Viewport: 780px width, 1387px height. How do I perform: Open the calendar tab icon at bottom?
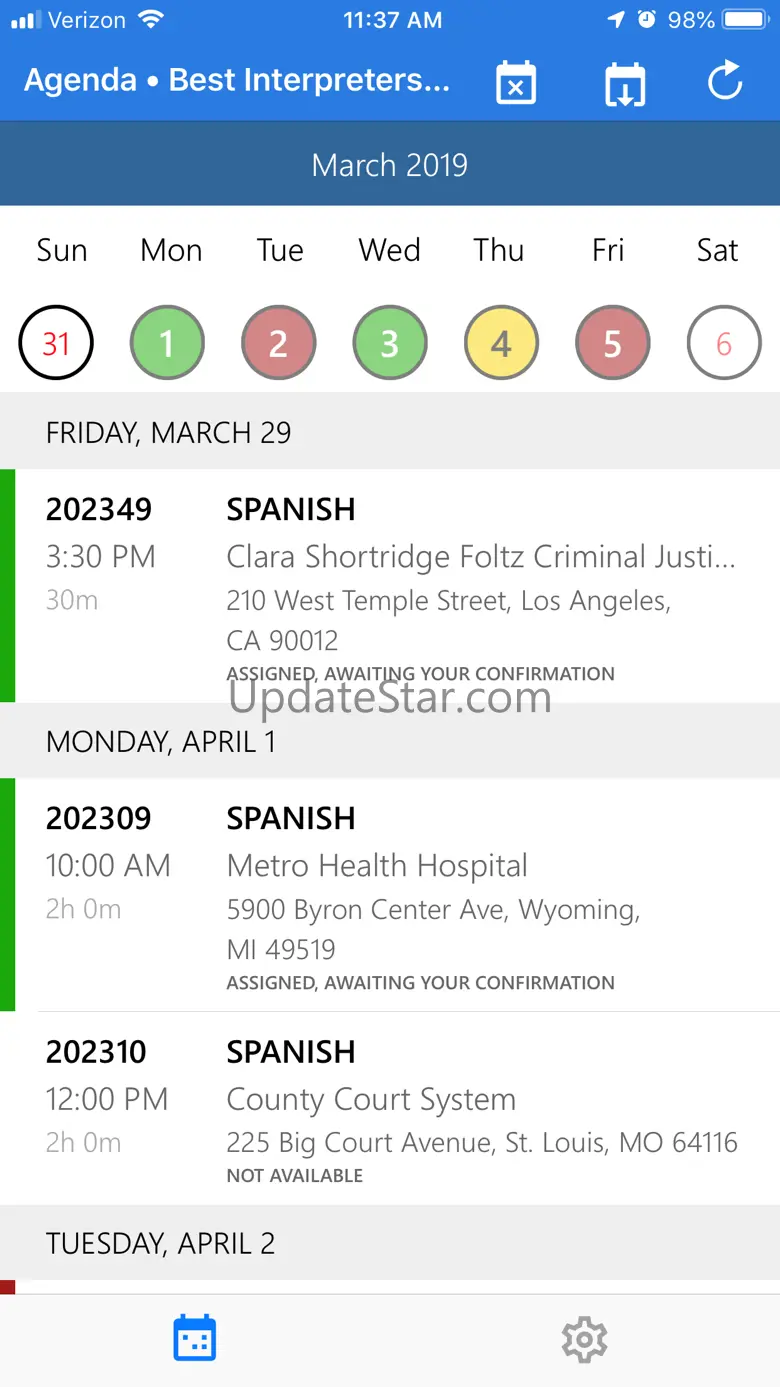click(195, 1339)
